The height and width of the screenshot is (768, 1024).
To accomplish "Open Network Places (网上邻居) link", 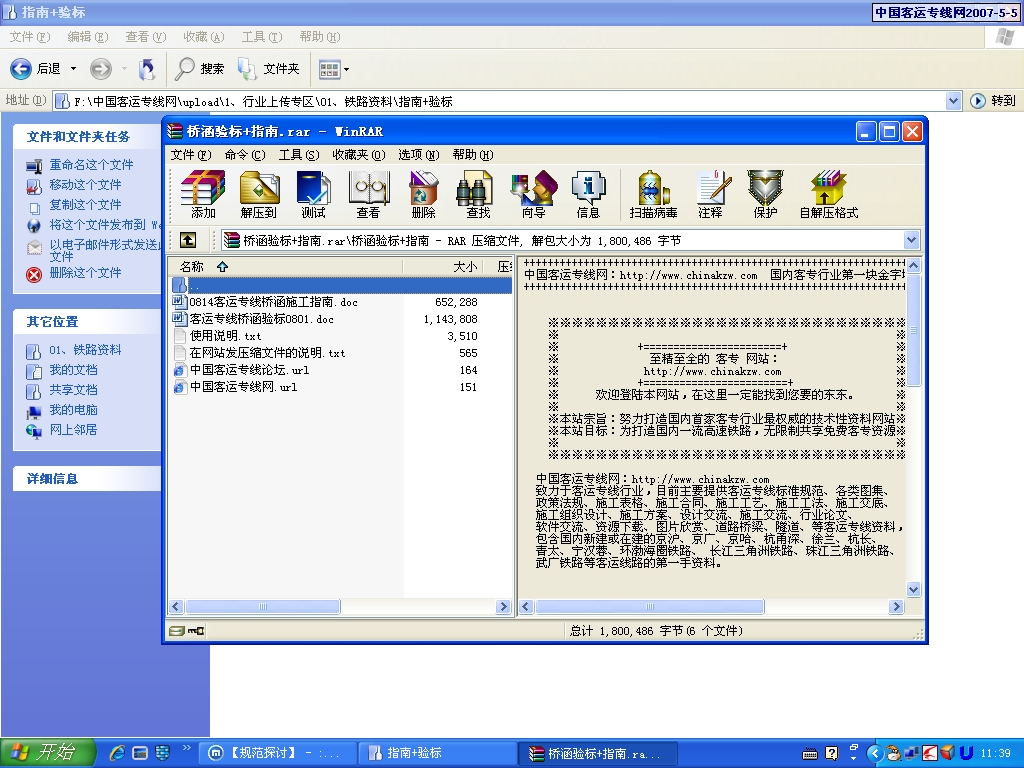I will pos(73,430).
